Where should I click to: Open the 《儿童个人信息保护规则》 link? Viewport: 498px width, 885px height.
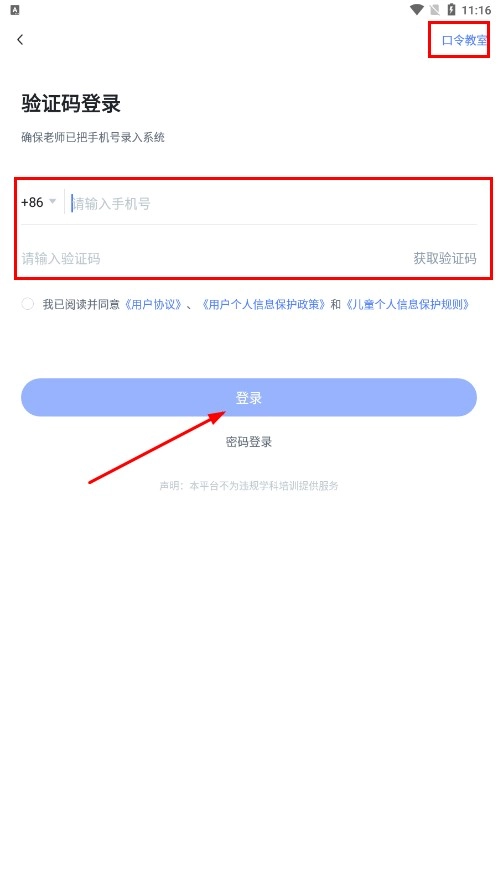(407, 305)
